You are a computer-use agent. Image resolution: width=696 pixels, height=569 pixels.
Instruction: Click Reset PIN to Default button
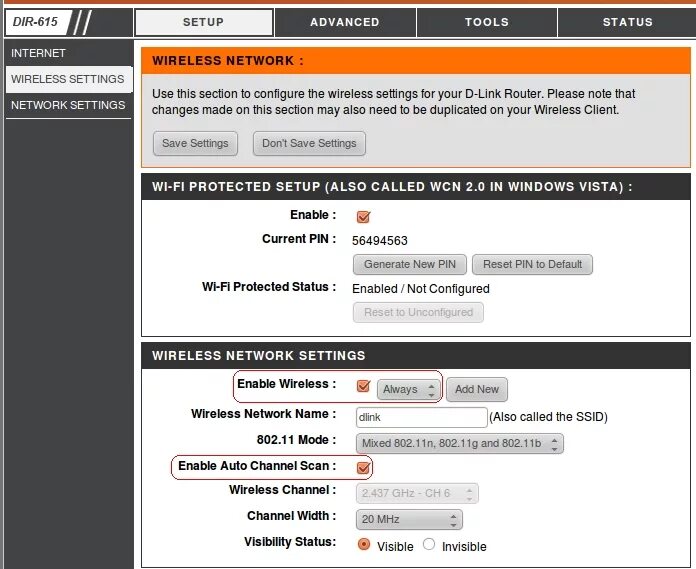pos(532,265)
